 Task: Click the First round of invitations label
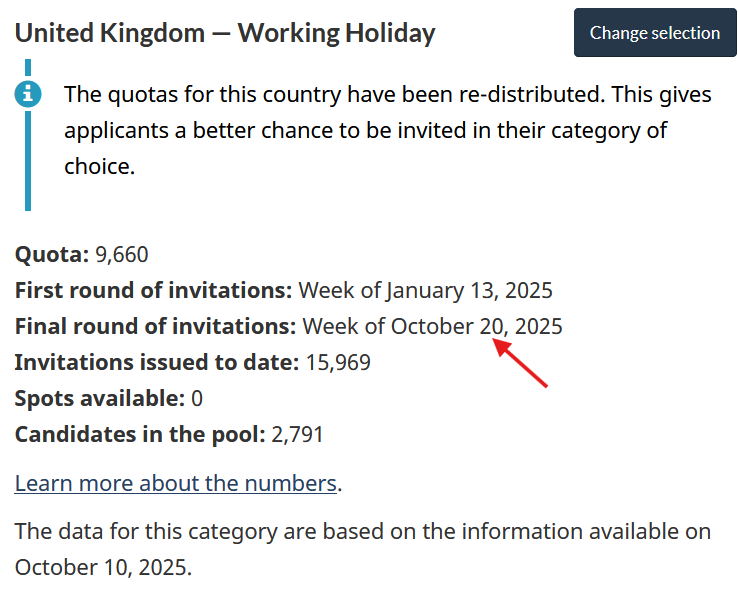(x=153, y=291)
